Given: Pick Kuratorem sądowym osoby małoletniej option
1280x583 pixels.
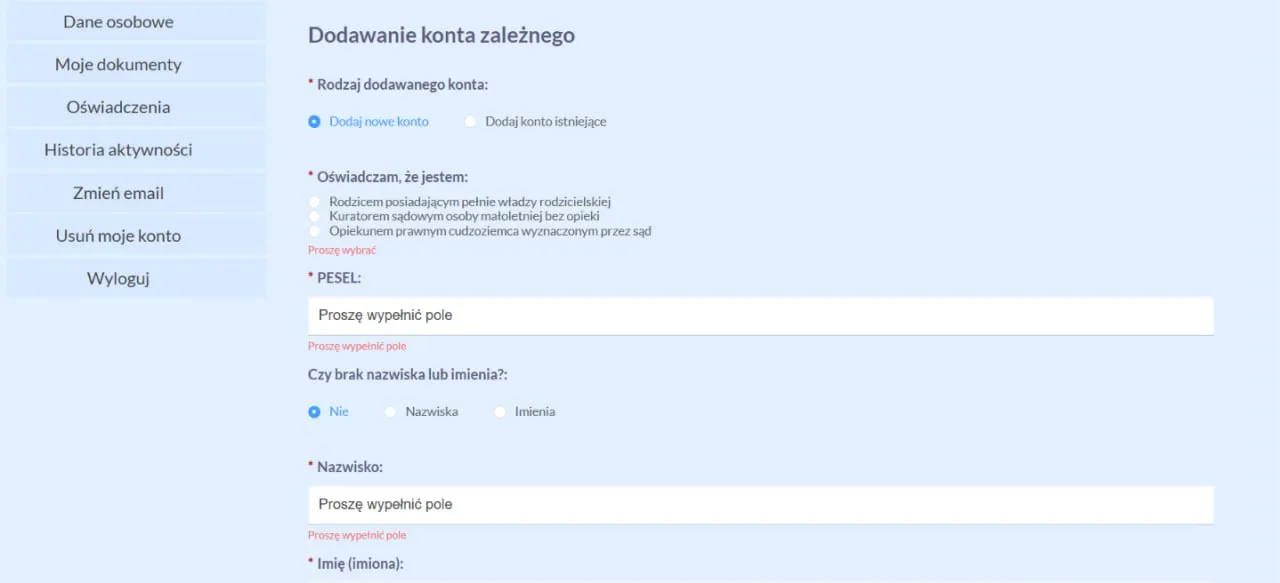Looking at the screenshot, I should (315, 216).
